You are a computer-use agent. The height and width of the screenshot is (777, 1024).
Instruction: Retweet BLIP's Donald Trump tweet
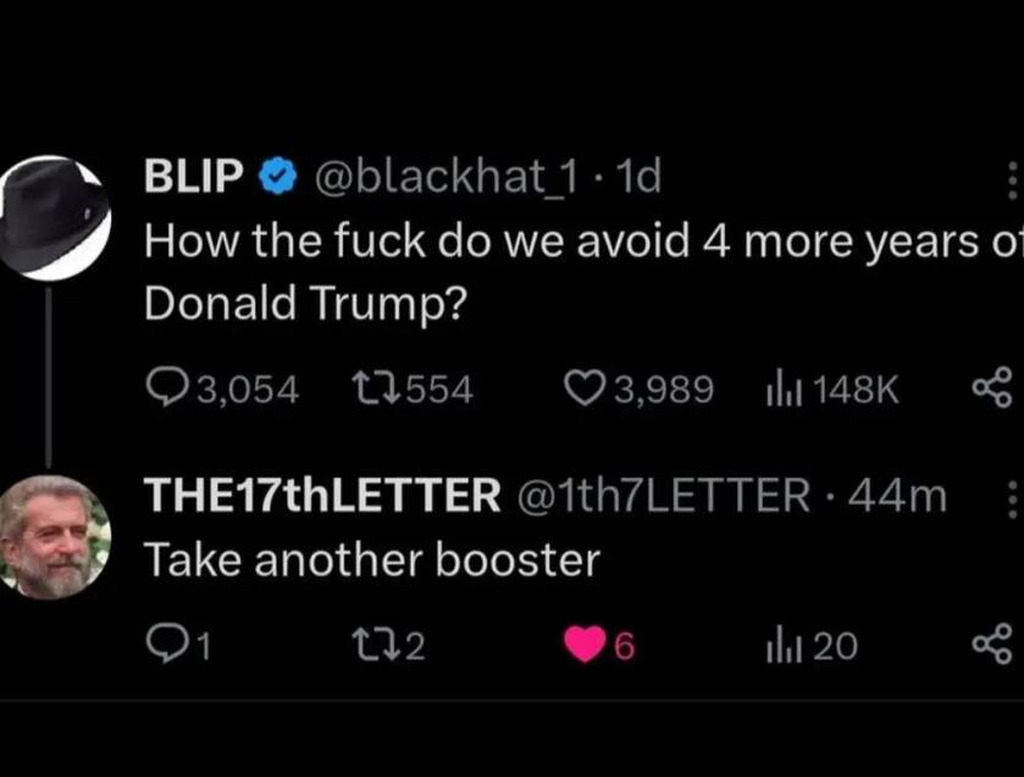(x=374, y=388)
